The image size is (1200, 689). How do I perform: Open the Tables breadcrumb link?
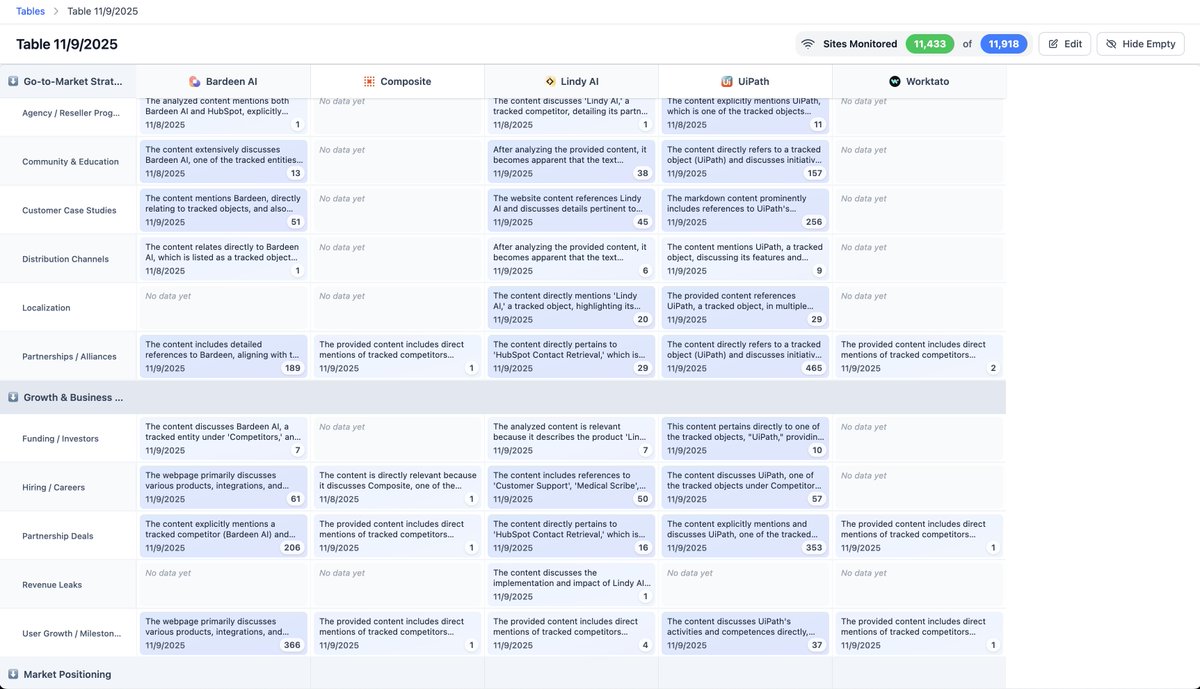pyautogui.click(x=30, y=11)
